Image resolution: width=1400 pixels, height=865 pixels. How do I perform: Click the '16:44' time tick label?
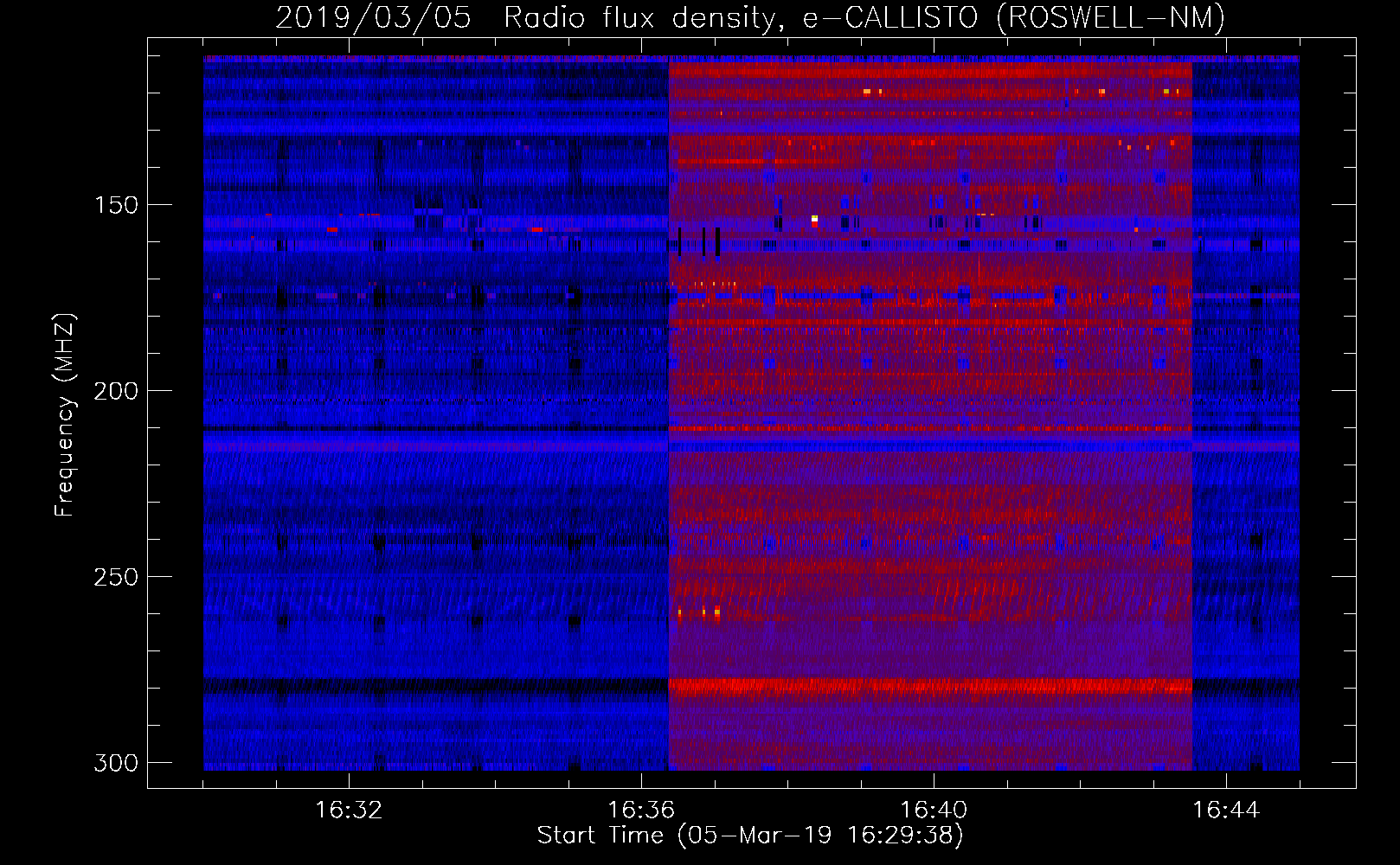1226,811
